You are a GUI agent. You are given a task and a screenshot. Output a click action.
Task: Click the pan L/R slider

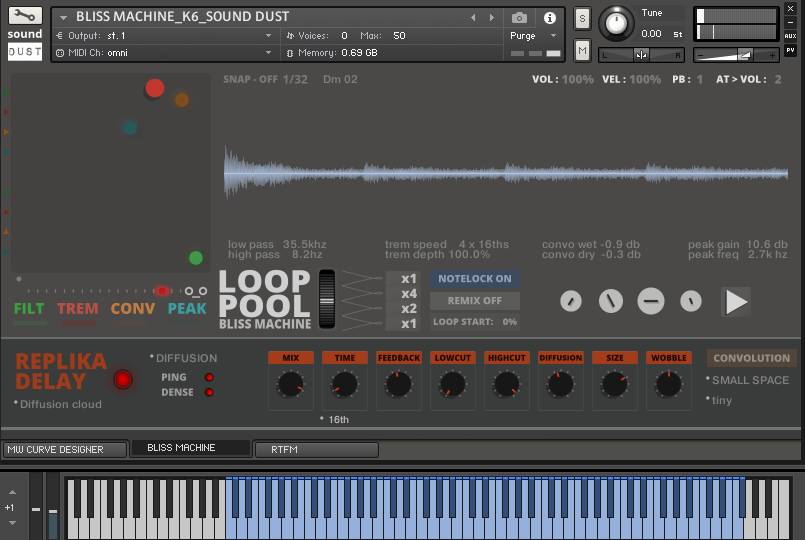coord(641,55)
